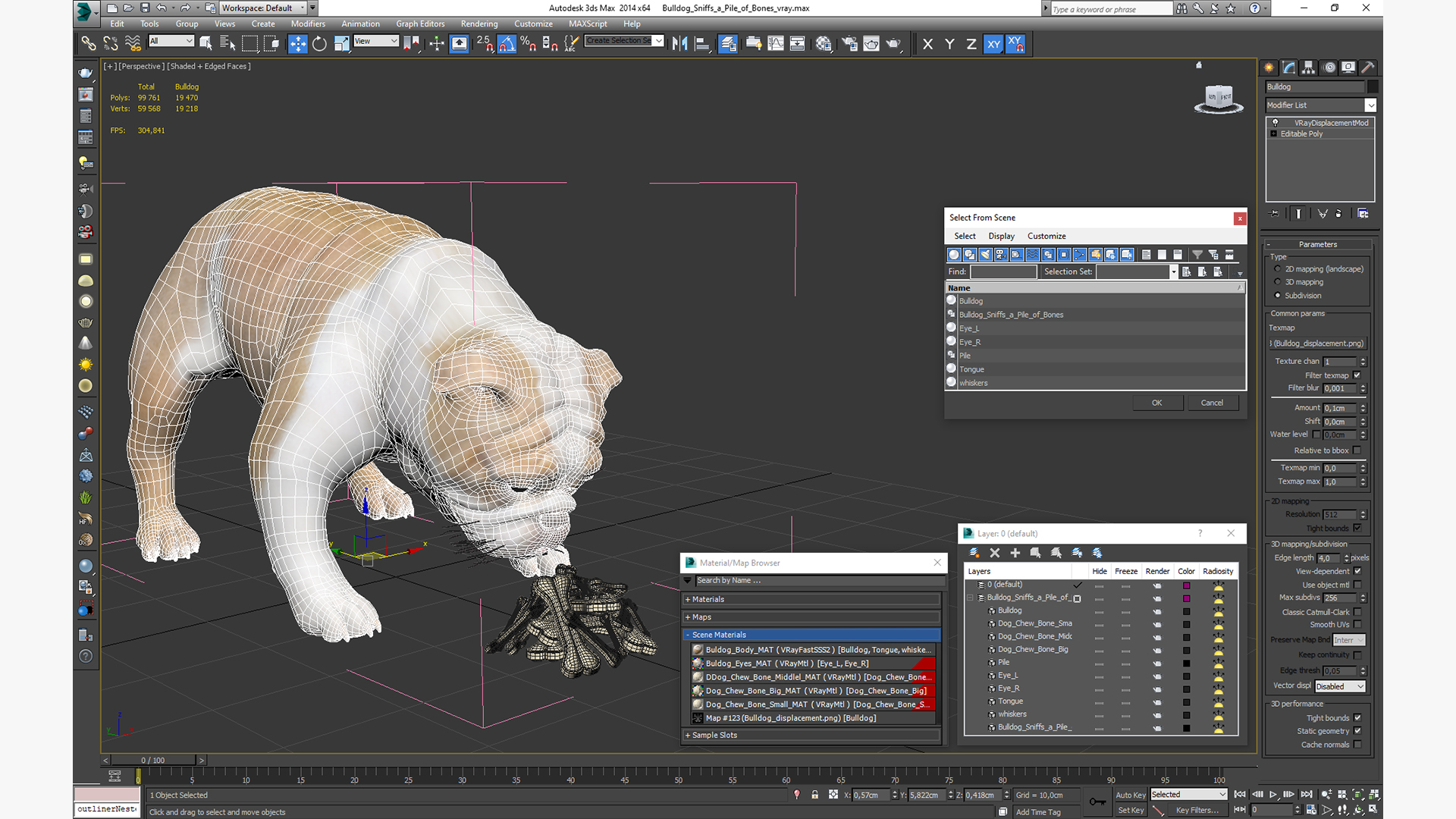Screen dimensions: 1456x819
Task: Enable the Use object mtl checkbox
Action: coord(1357,585)
